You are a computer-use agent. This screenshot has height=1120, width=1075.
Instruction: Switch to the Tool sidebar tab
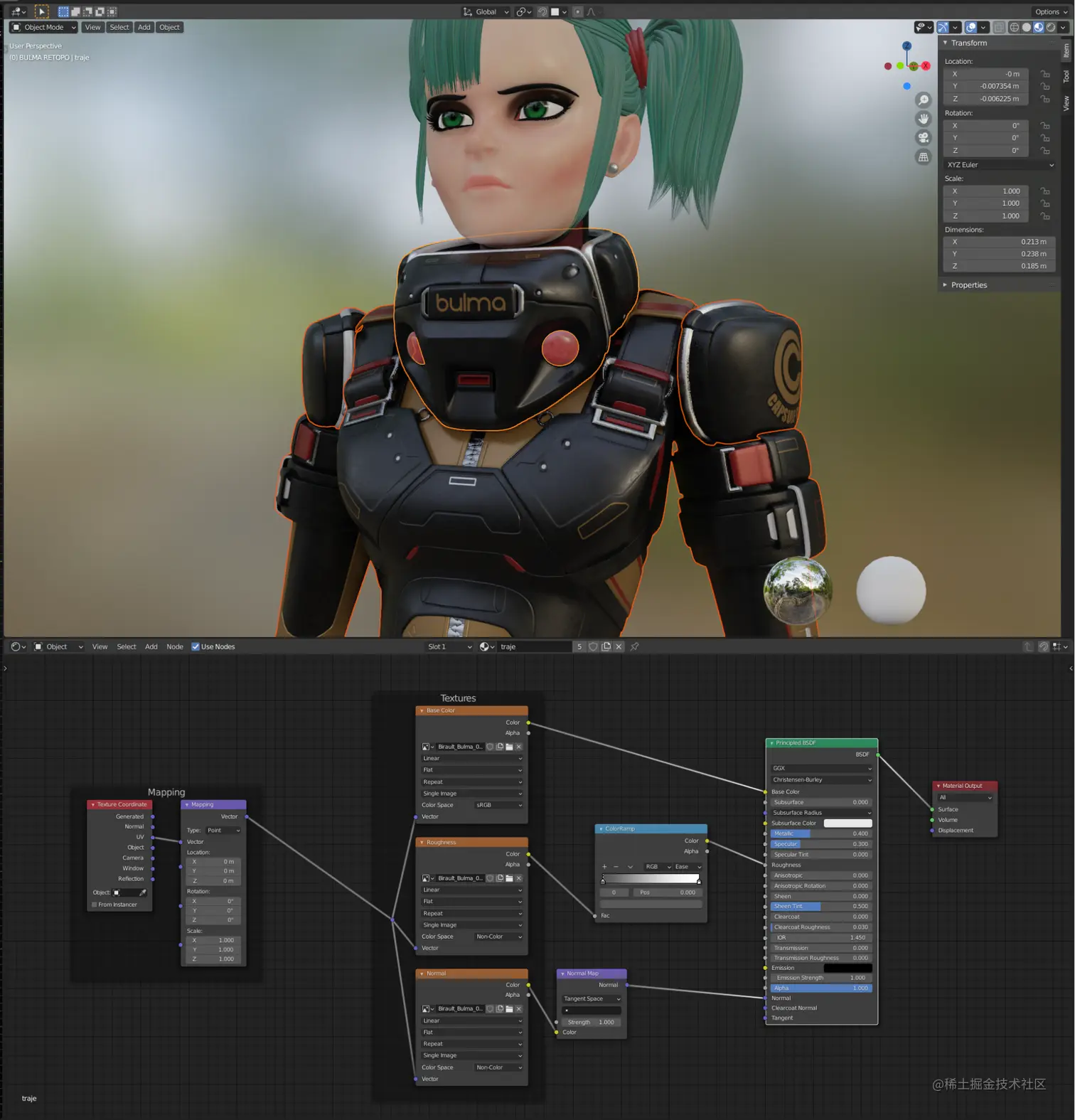tap(1066, 77)
